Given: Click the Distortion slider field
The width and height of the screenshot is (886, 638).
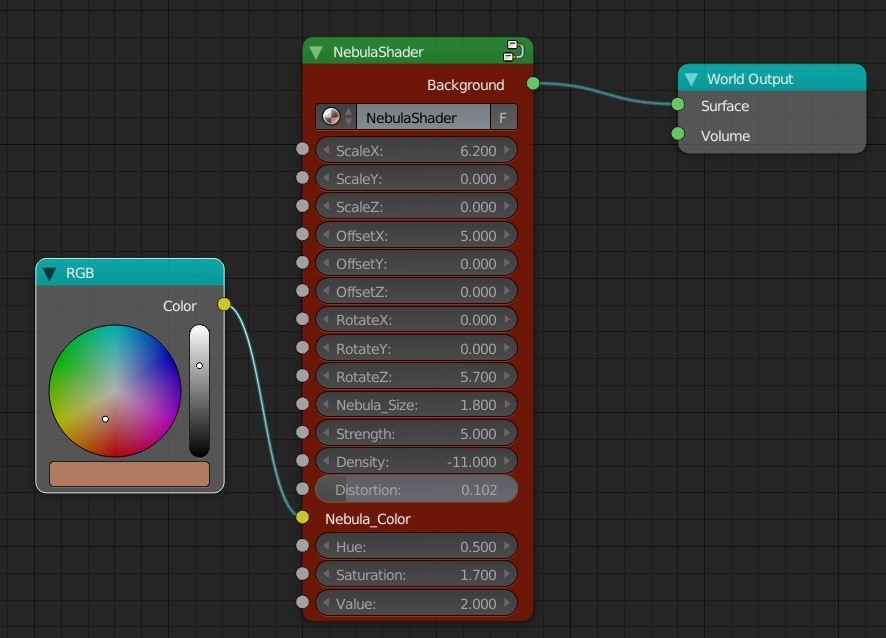Looking at the screenshot, I should (x=416, y=490).
